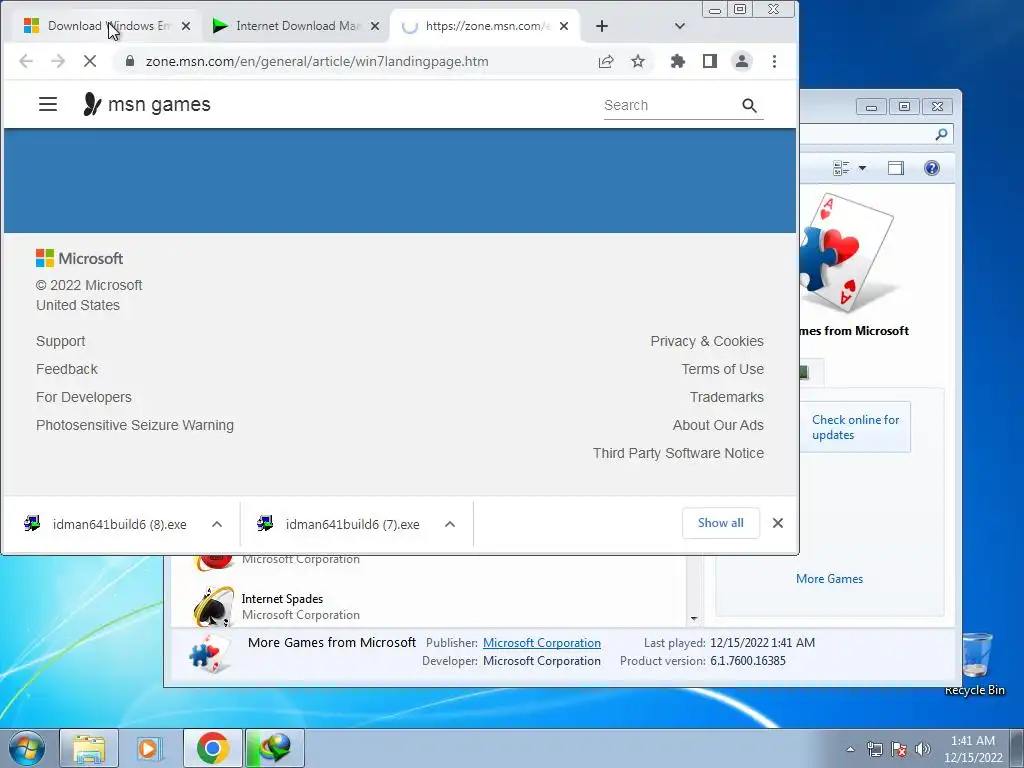The height and width of the screenshot is (768, 1024).
Task: Stop loading the page in Chrome
Action: [90, 61]
